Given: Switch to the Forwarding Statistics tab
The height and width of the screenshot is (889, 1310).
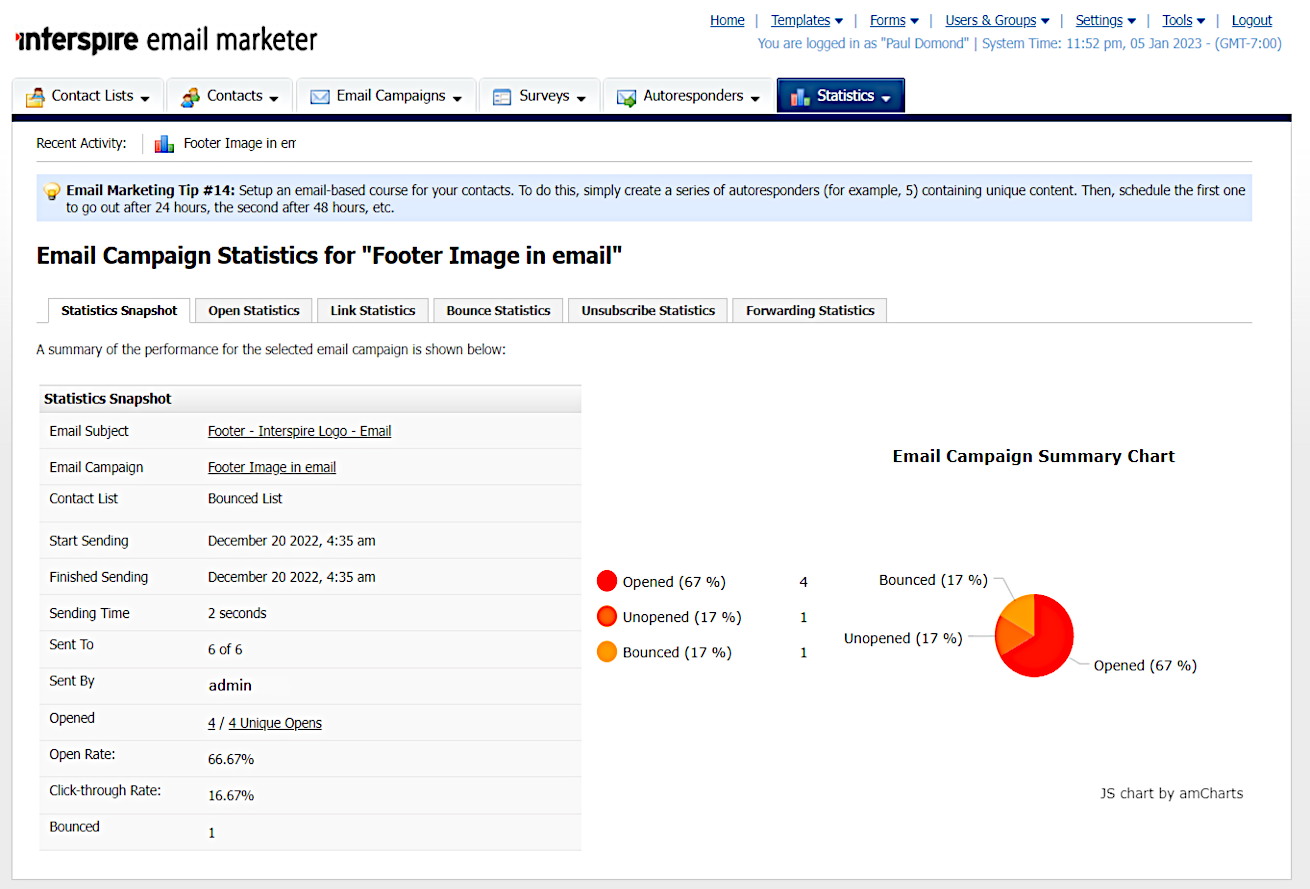Looking at the screenshot, I should pyautogui.click(x=810, y=311).
